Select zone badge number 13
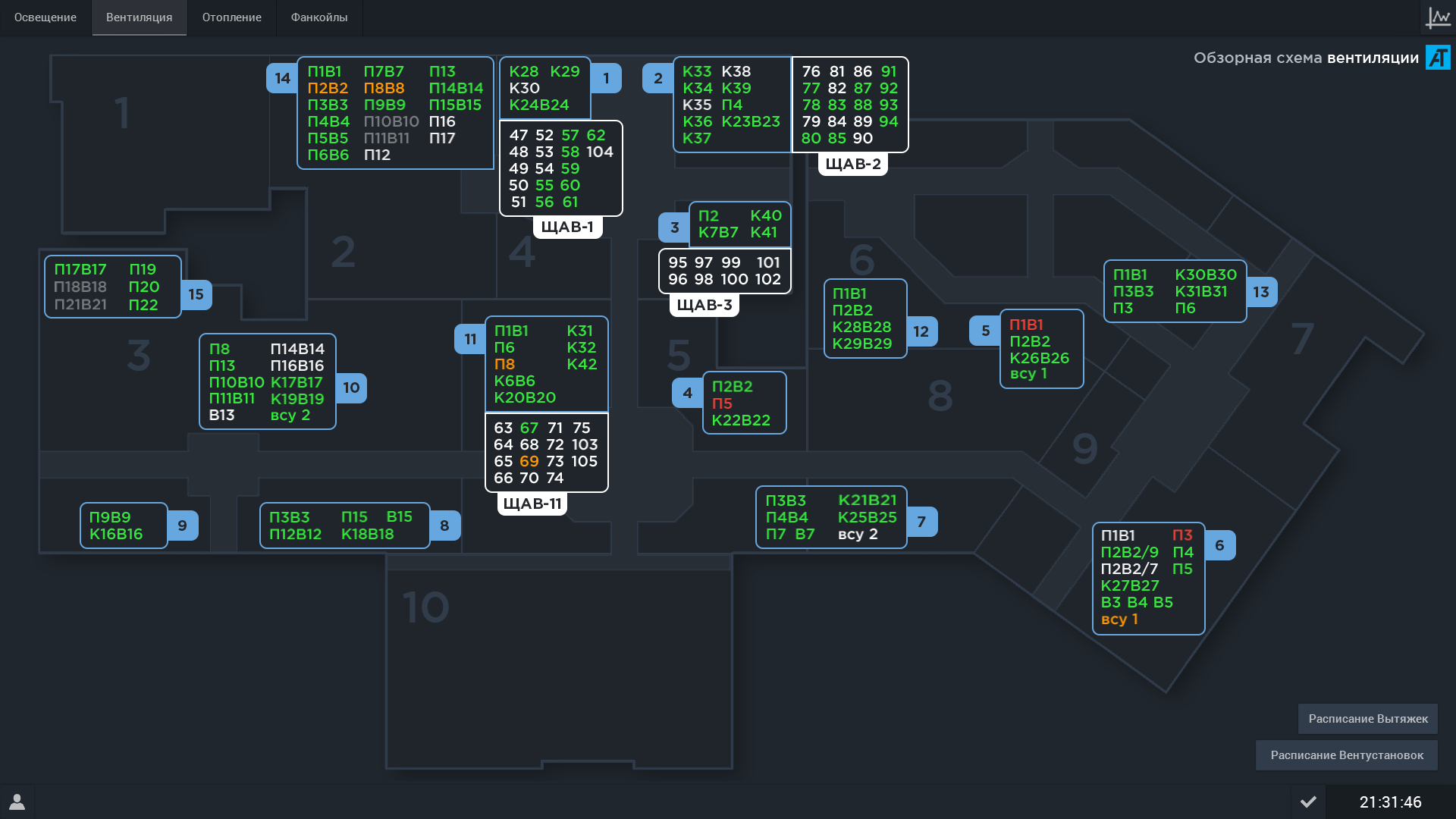Image resolution: width=1456 pixels, height=819 pixels. (x=1261, y=292)
